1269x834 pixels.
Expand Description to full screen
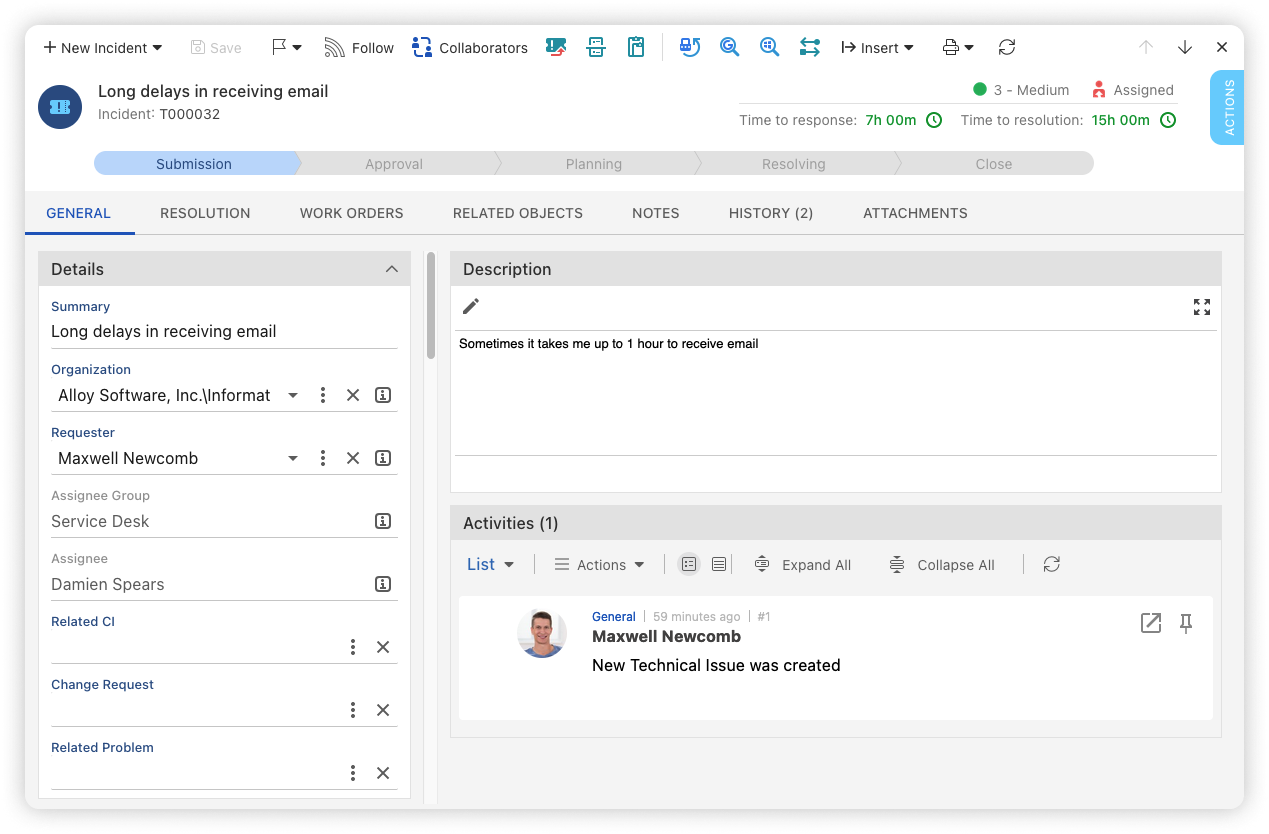point(1202,307)
